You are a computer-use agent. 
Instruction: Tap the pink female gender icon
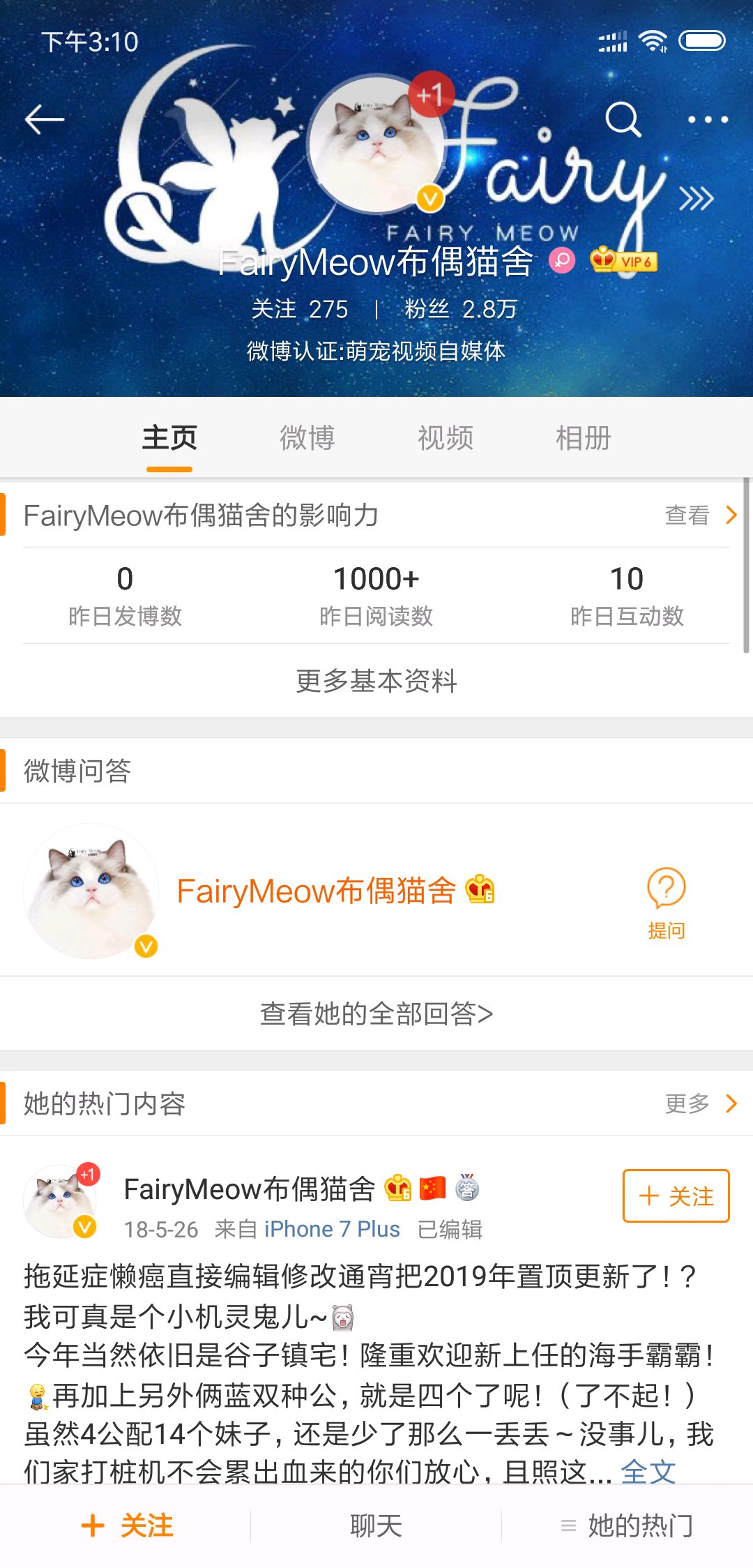[562, 261]
